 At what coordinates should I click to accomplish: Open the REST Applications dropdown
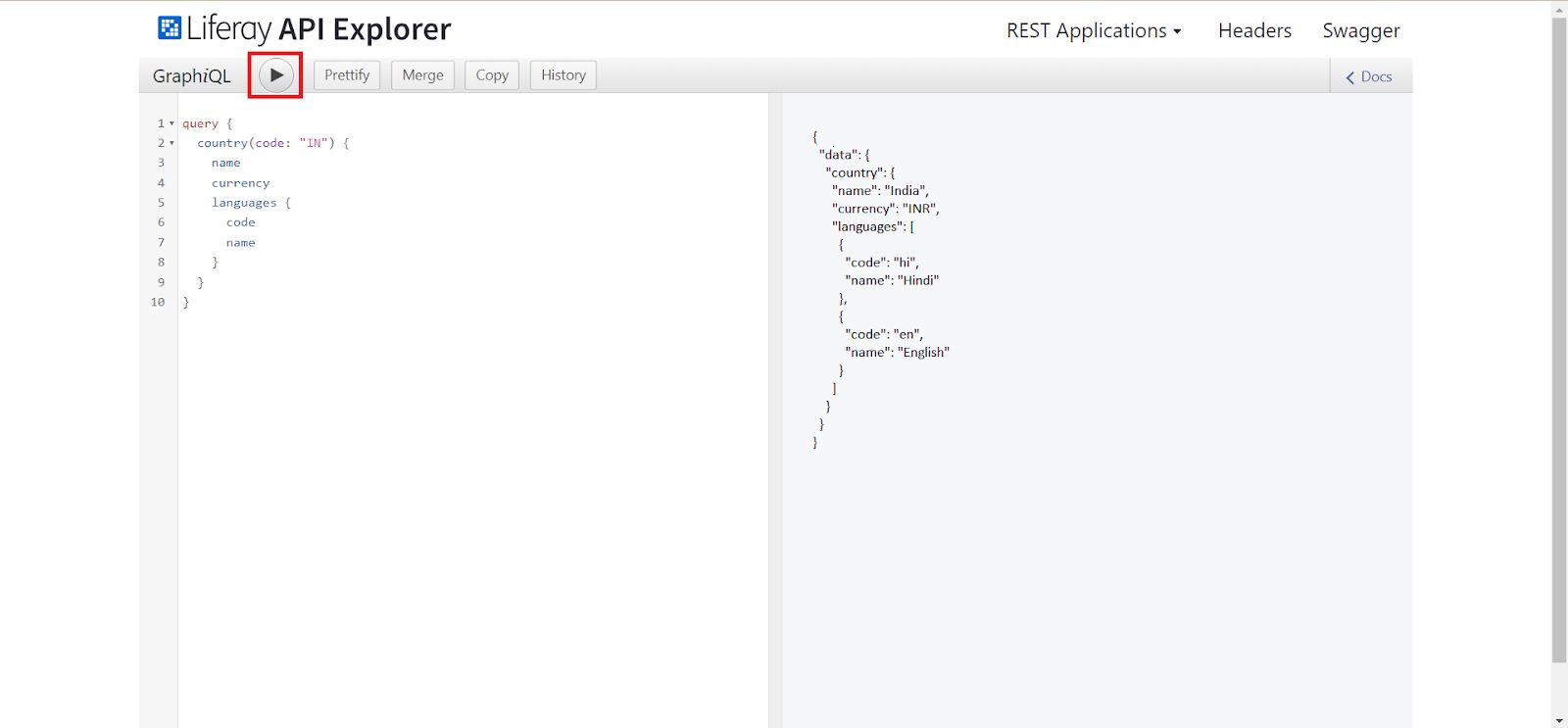point(1094,30)
